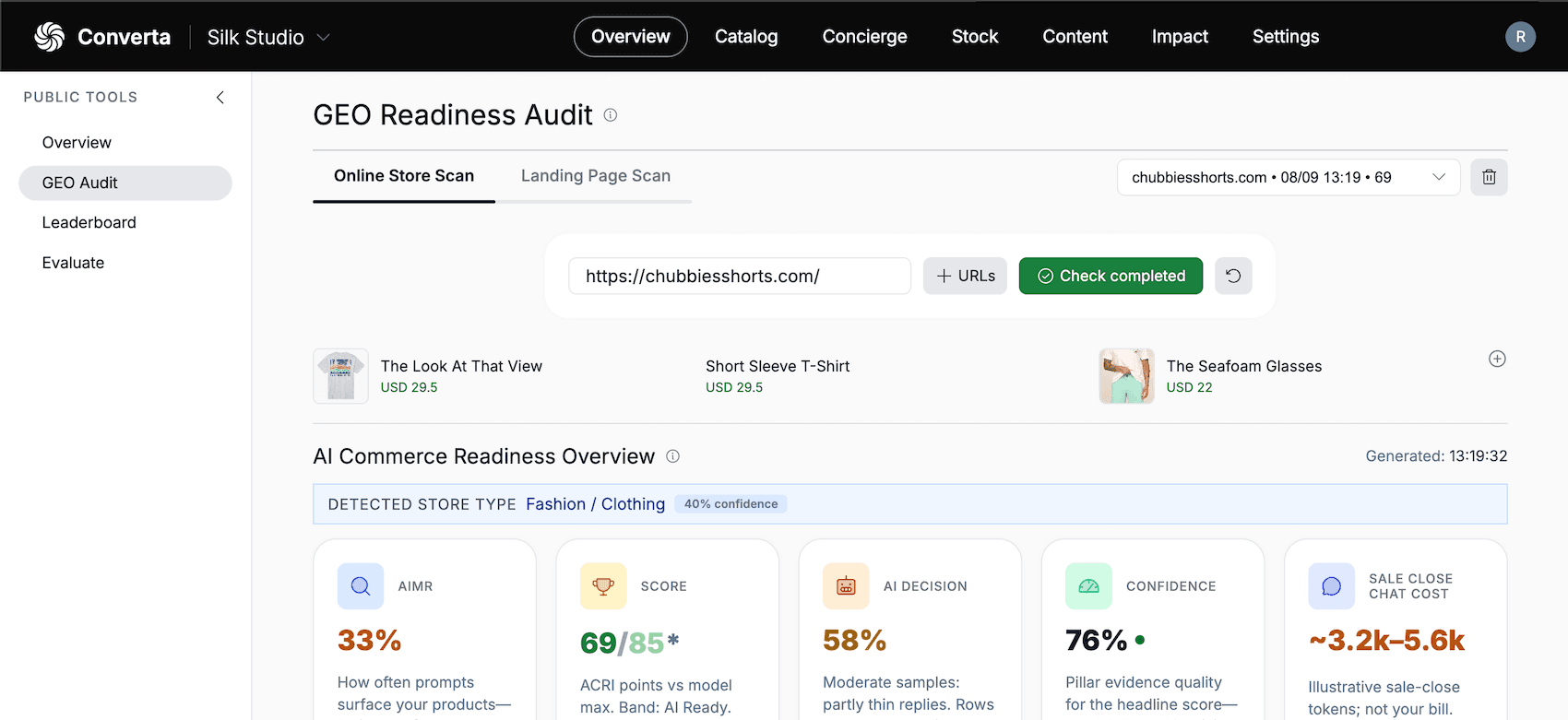1568x720 pixels.
Task: Click info icon next to AI Commerce Readiness Overview
Action: (x=673, y=456)
